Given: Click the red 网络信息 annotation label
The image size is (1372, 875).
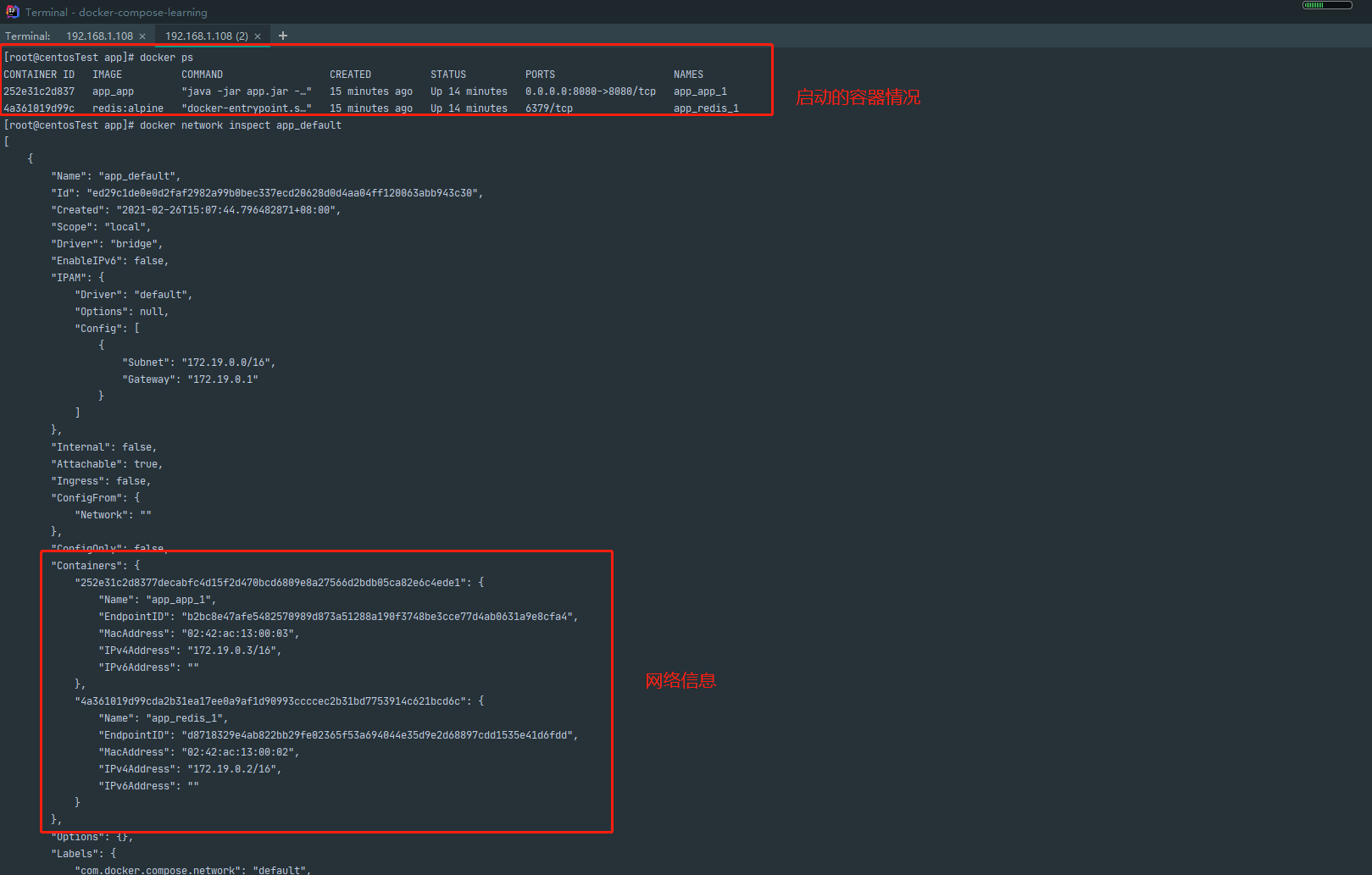Looking at the screenshot, I should [x=680, y=680].
